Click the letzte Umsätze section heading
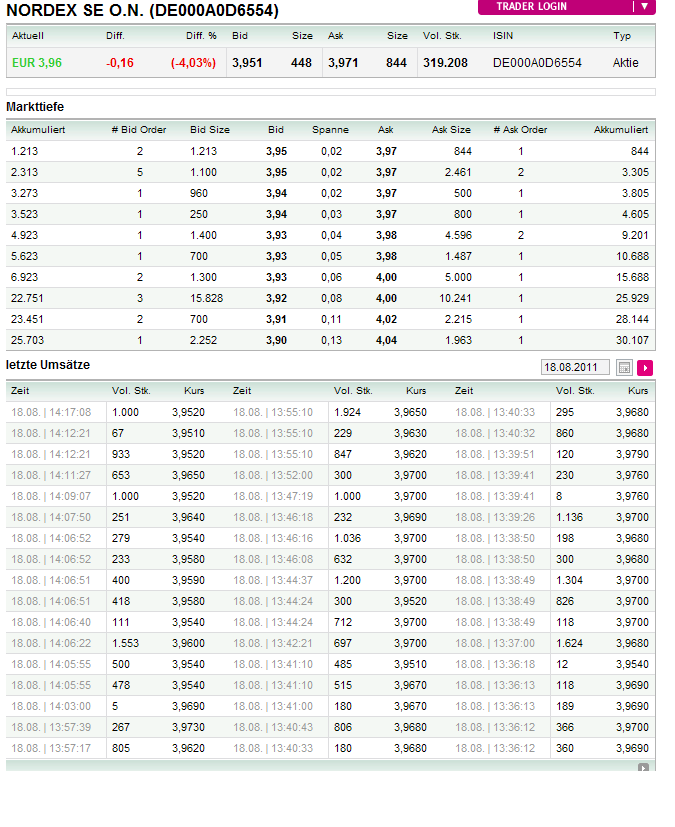The width and height of the screenshot is (675, 827). [x=48, y=365]
